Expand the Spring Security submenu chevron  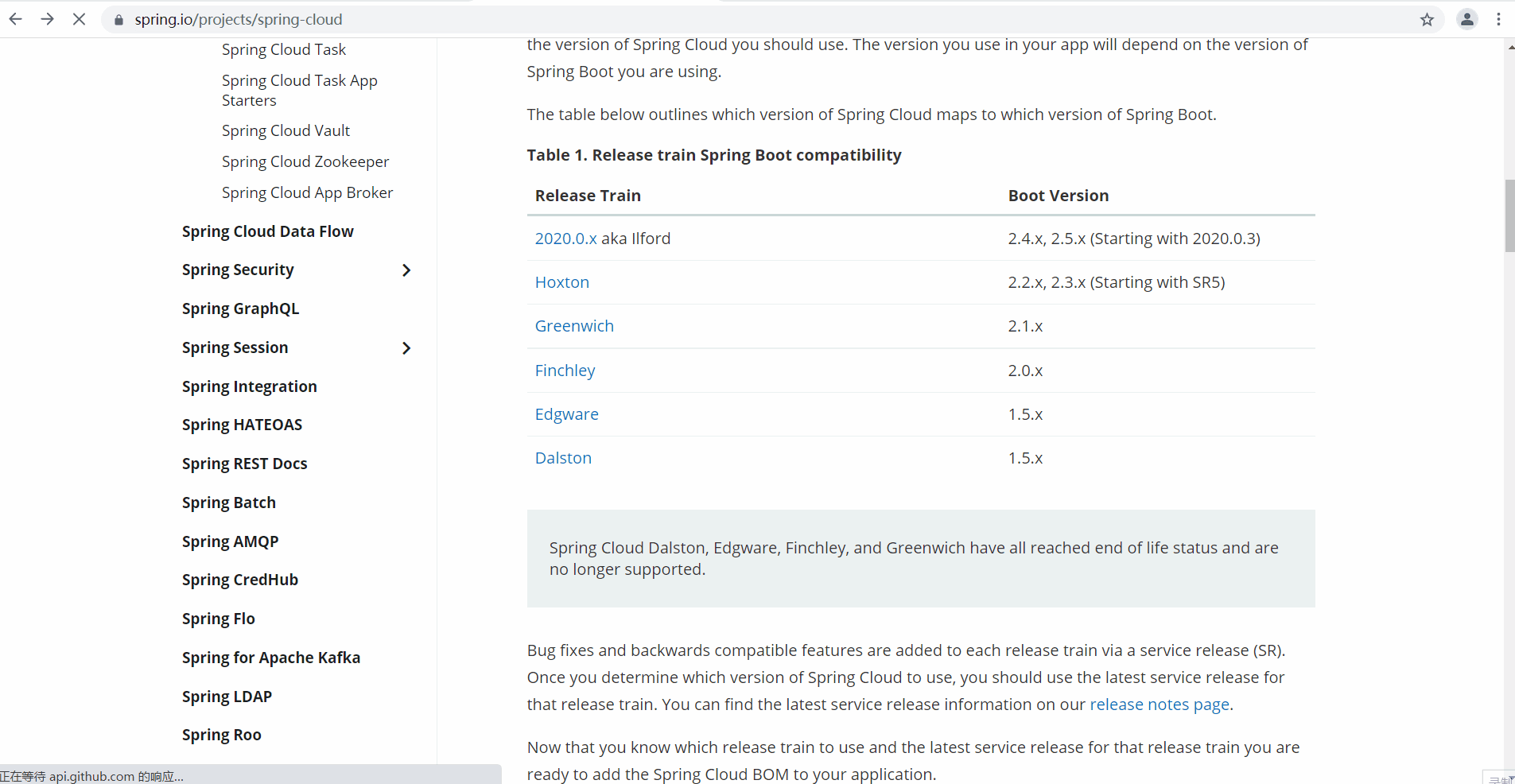point(406,270)
